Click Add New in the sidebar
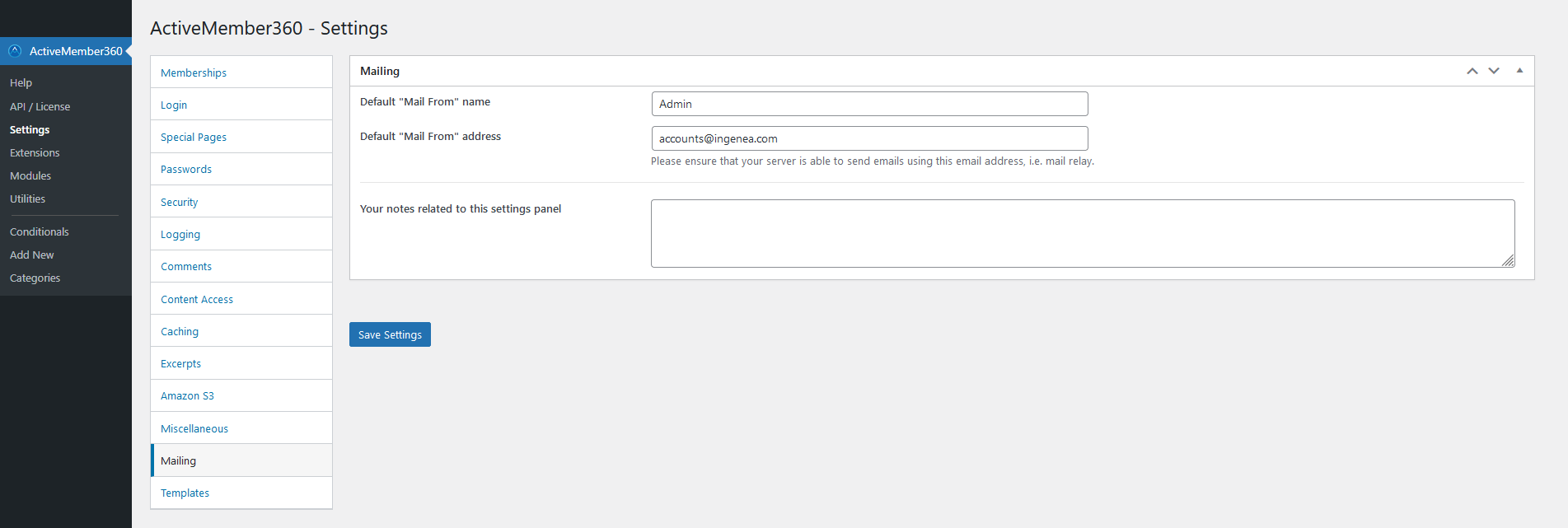Image resolution: width=1568 pixels, height=528 pixels. pos(31,255)
